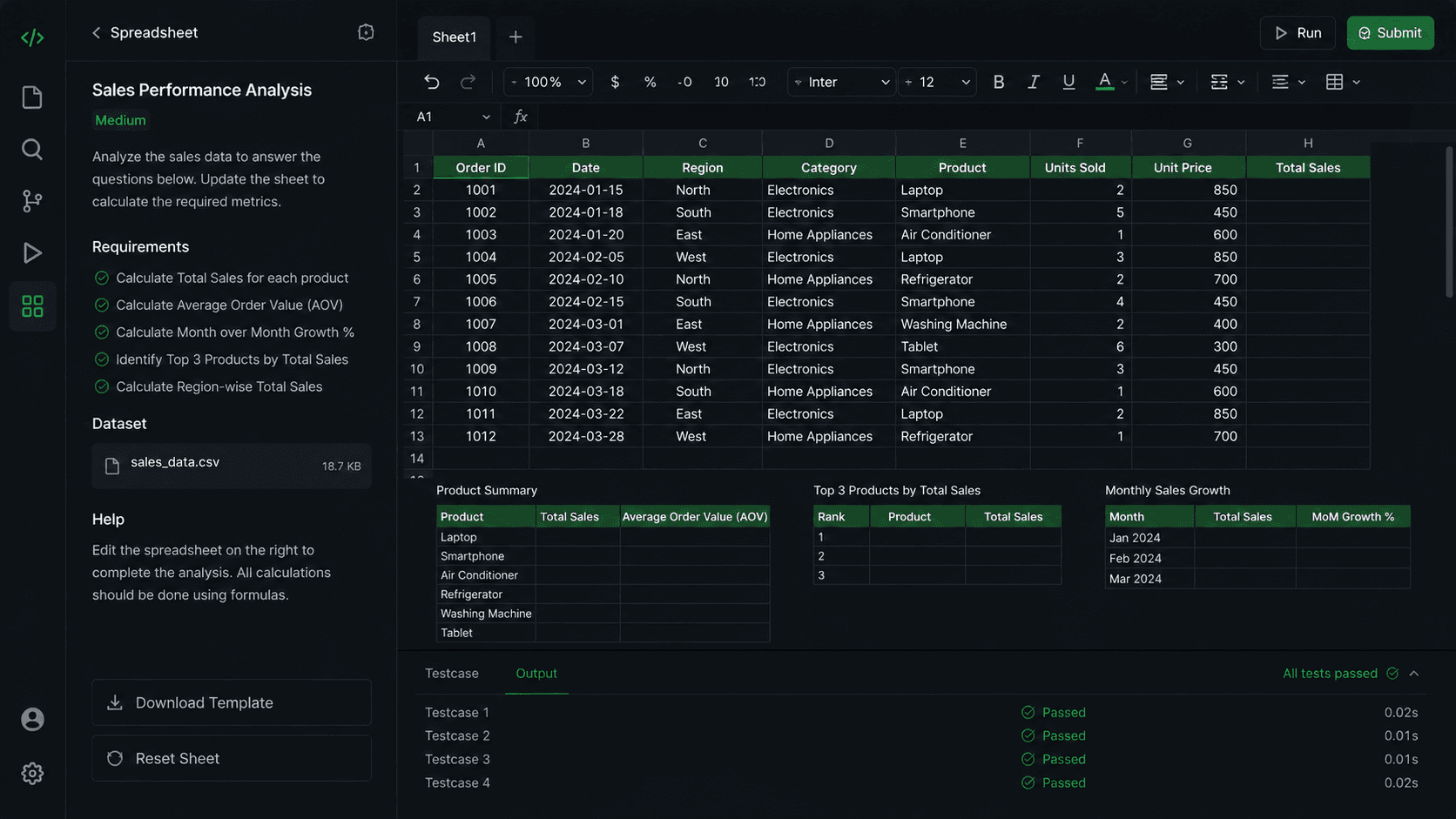Viewport: 1456px width, 819px height.
Task: Open the grid apps icon in sidebar
Action: 32,305
